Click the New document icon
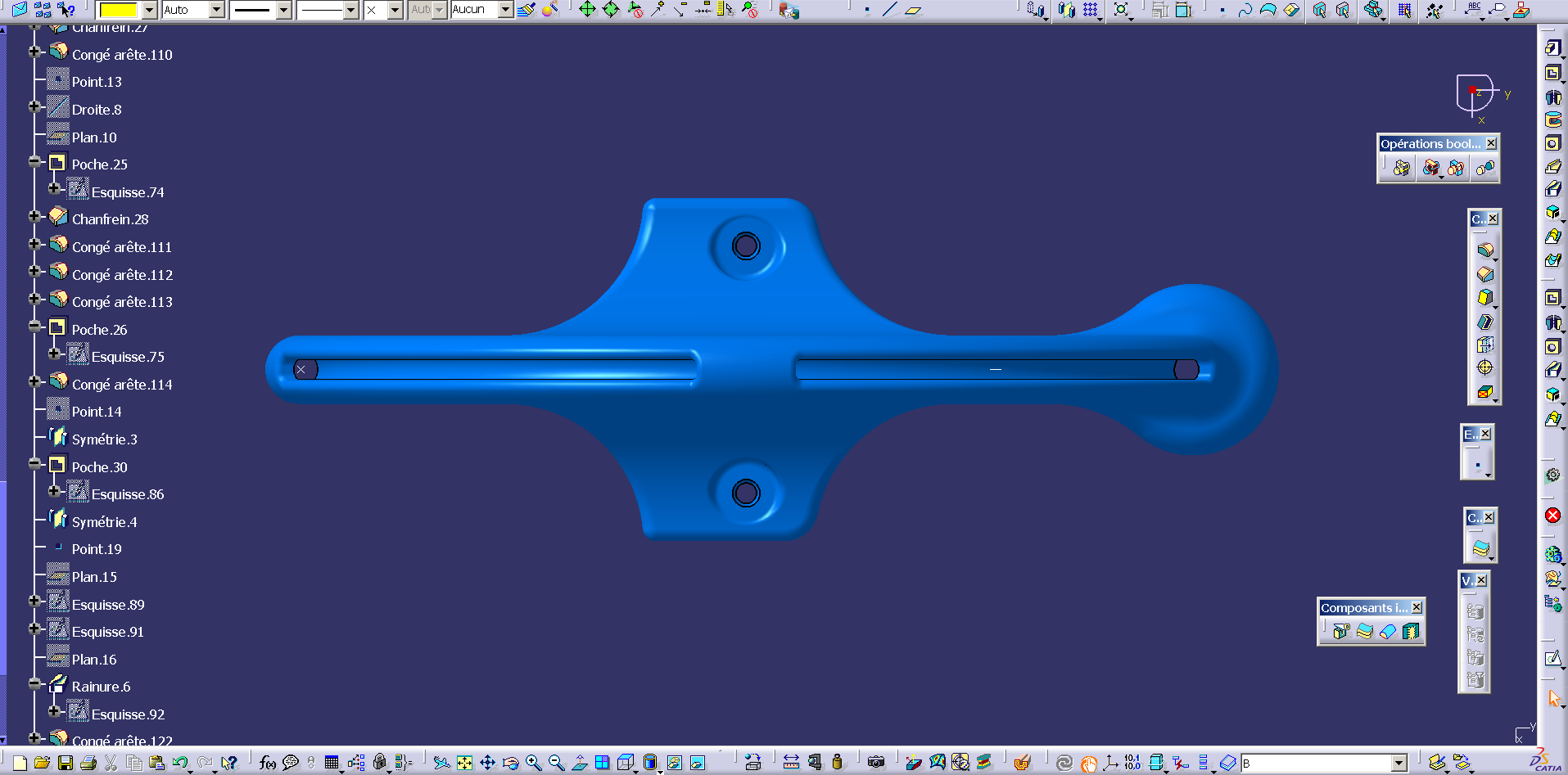The height and width of the screenshot is (775, 1568). pos(20,763)
